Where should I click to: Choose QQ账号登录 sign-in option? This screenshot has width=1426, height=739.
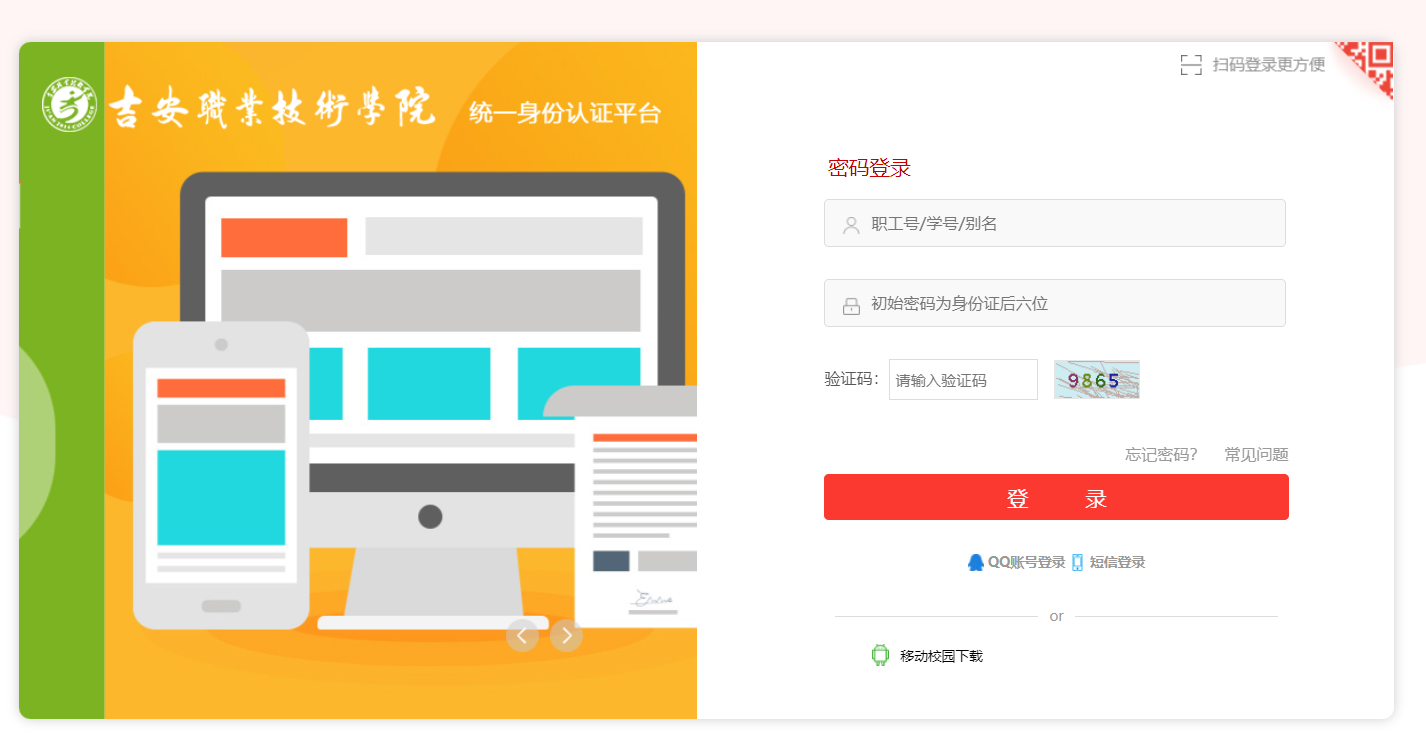point(1026,563)
